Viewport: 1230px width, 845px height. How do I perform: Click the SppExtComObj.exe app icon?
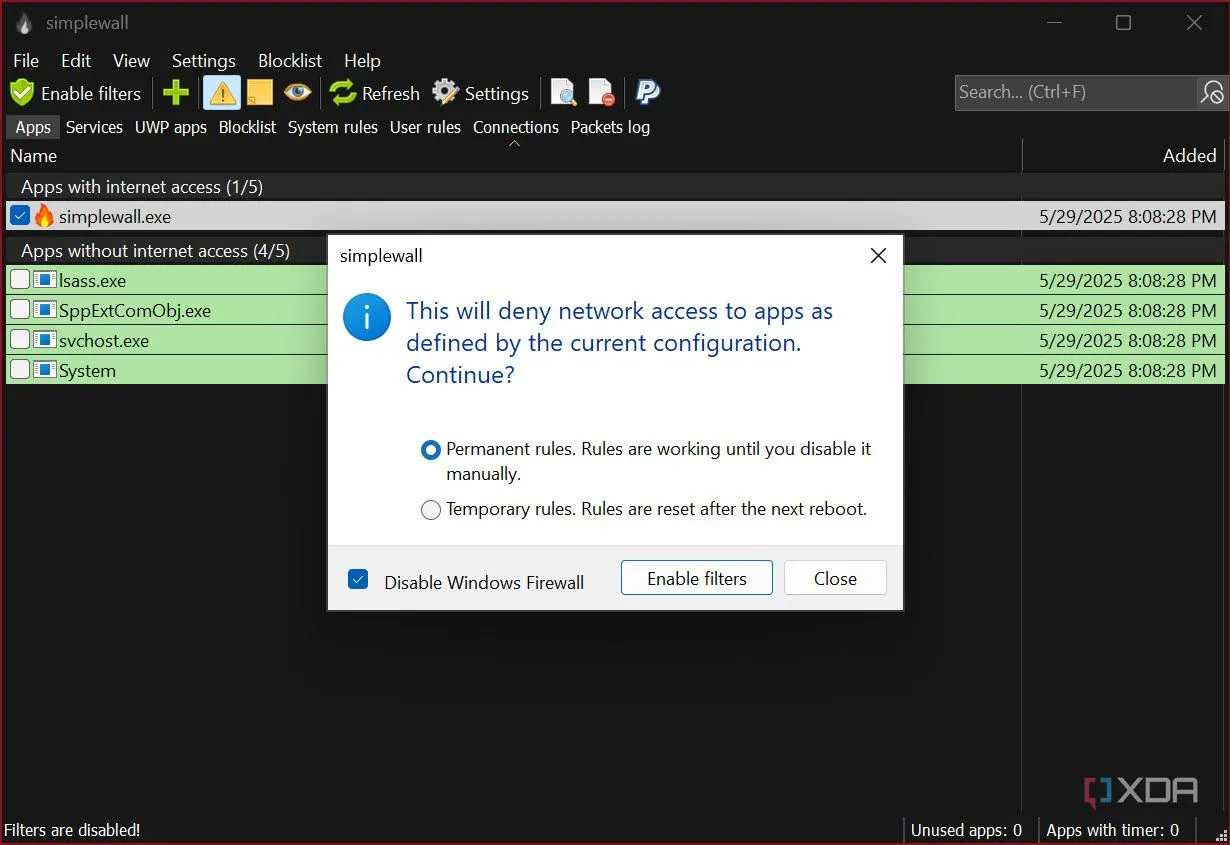(x=45, y=310)
